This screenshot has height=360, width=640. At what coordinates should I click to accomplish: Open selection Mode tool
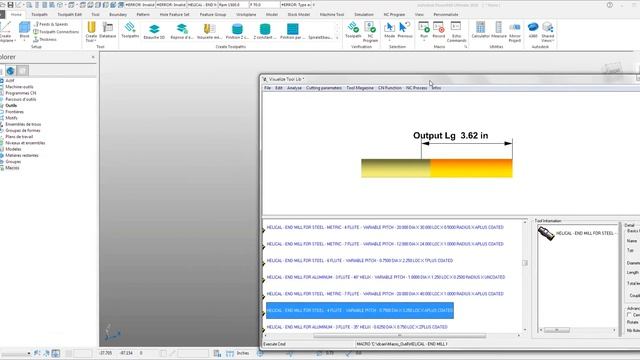[389, 31]
